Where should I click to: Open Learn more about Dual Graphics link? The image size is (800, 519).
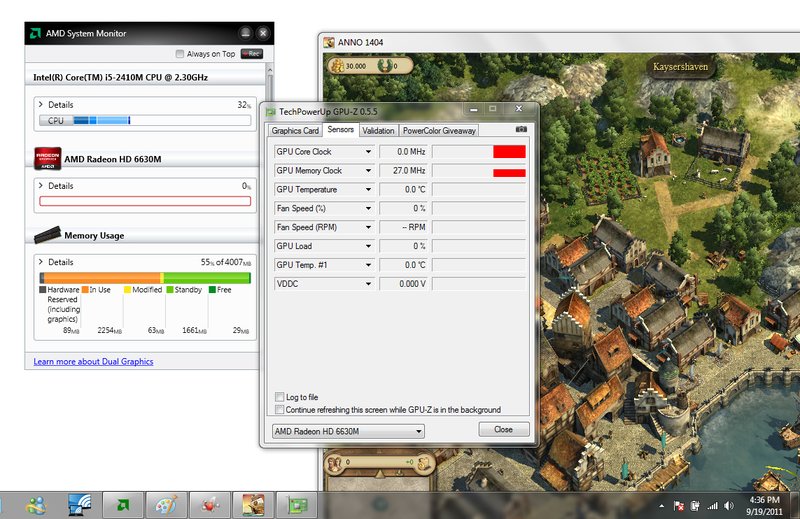tap(93, 361)
